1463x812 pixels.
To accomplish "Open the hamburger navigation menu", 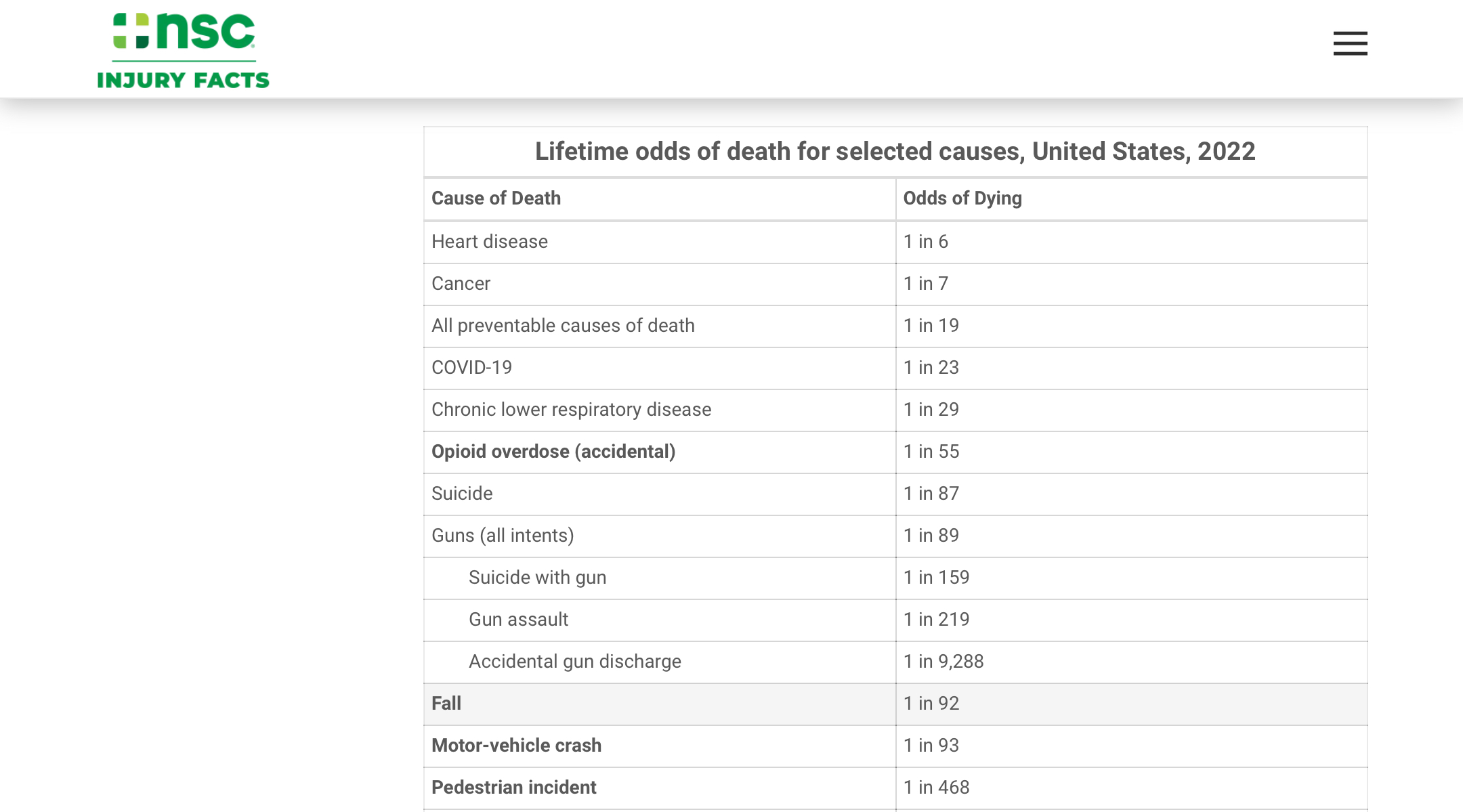I will [x=1350, y=43].
